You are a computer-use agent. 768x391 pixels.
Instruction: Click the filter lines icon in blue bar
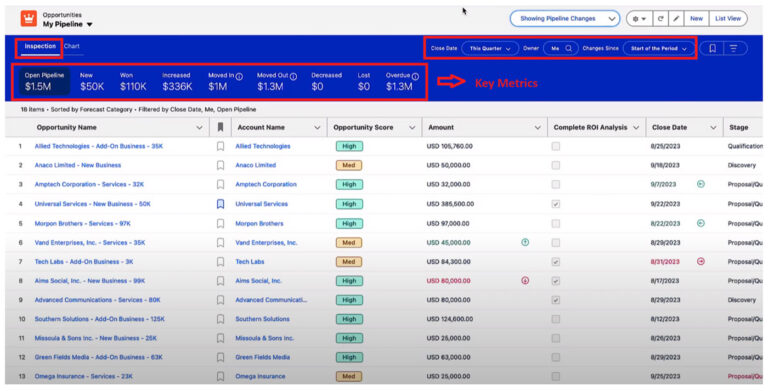tap(734, 49)
